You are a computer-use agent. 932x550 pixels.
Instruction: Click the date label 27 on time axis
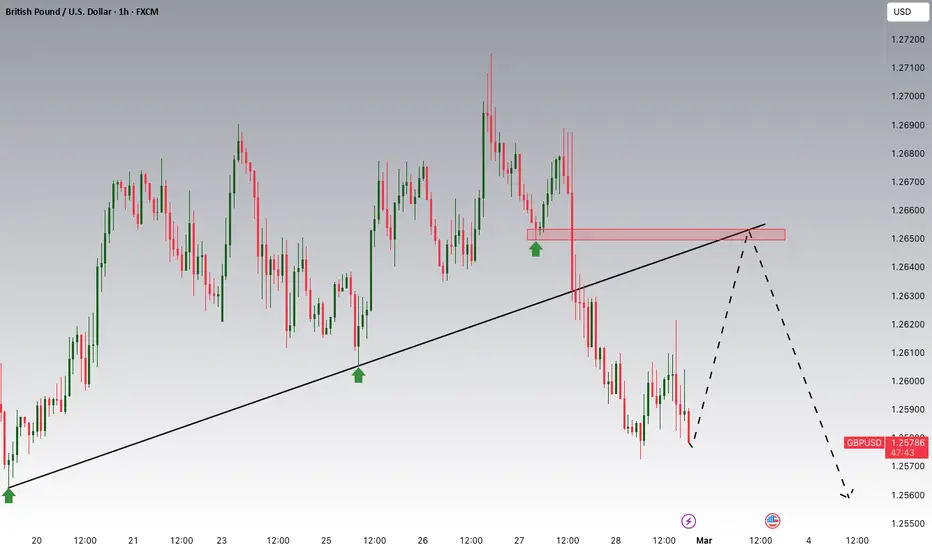[519, 540]
